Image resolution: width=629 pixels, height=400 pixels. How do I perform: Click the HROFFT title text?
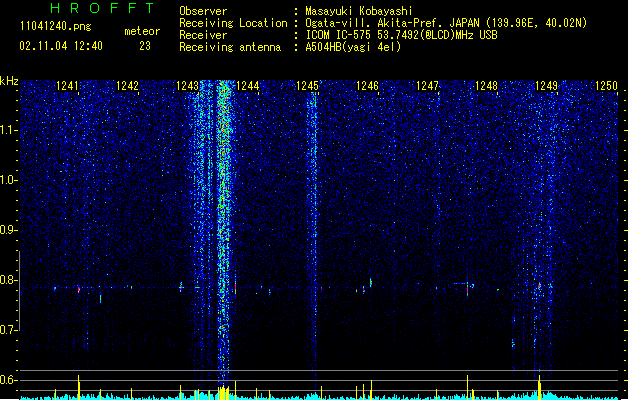point(103,8)
